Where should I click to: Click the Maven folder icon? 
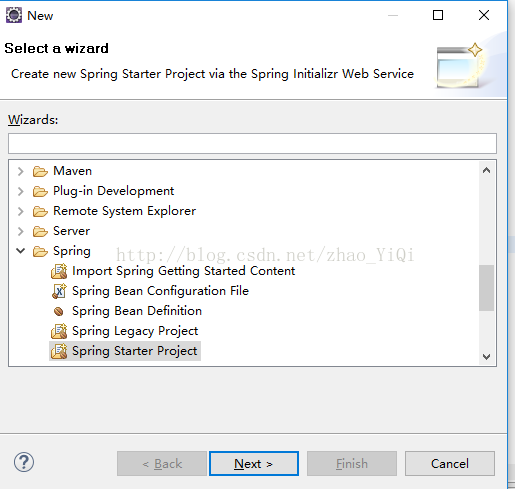(x=40, y=171)
